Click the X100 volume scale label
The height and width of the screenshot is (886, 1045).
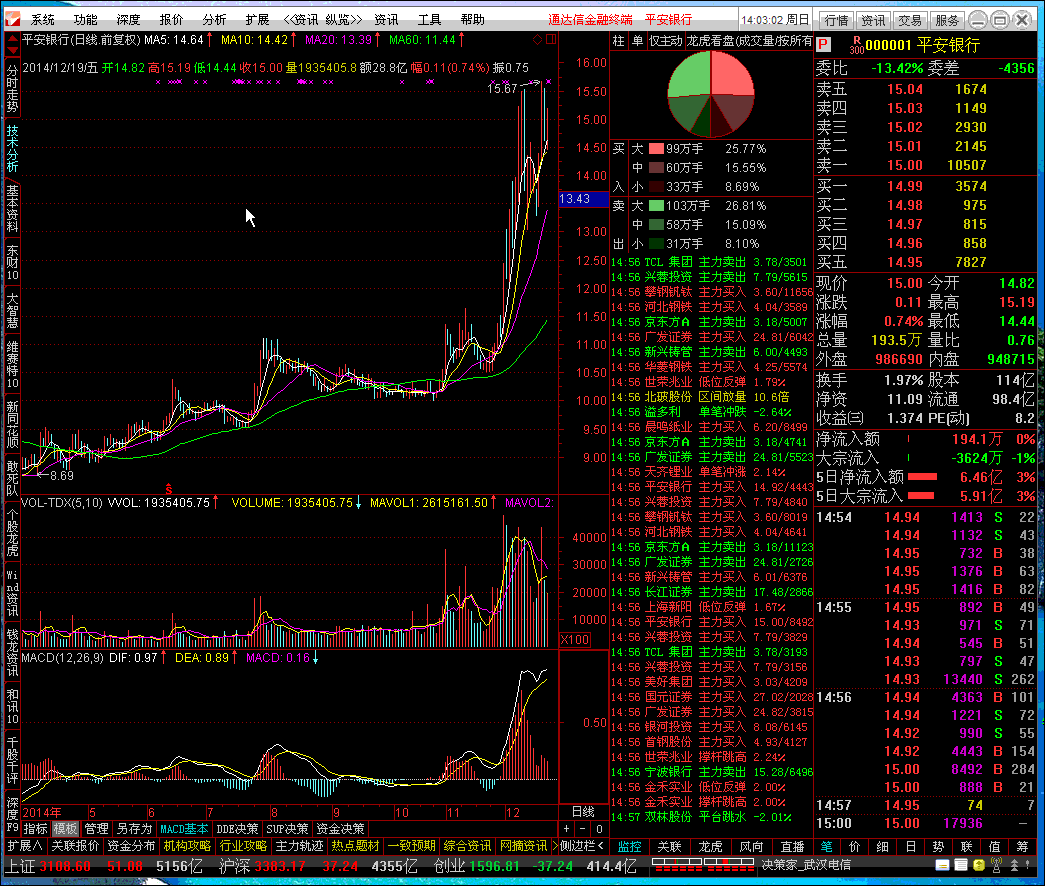point(574,639)
